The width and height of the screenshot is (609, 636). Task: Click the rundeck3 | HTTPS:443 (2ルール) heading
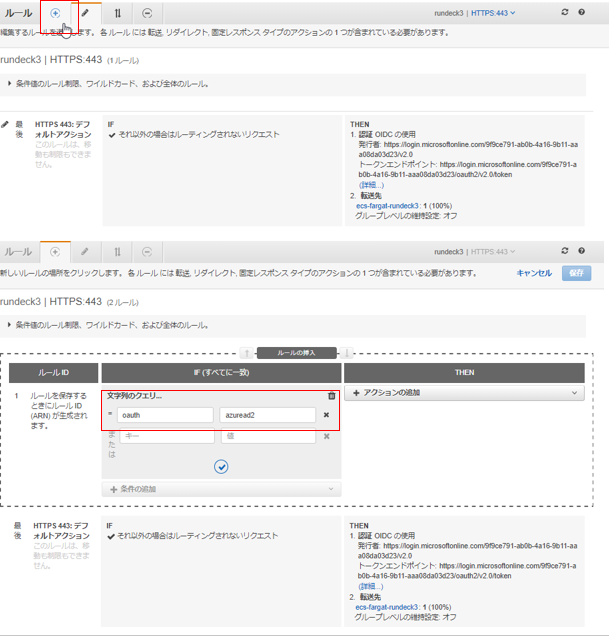point(69,302)
